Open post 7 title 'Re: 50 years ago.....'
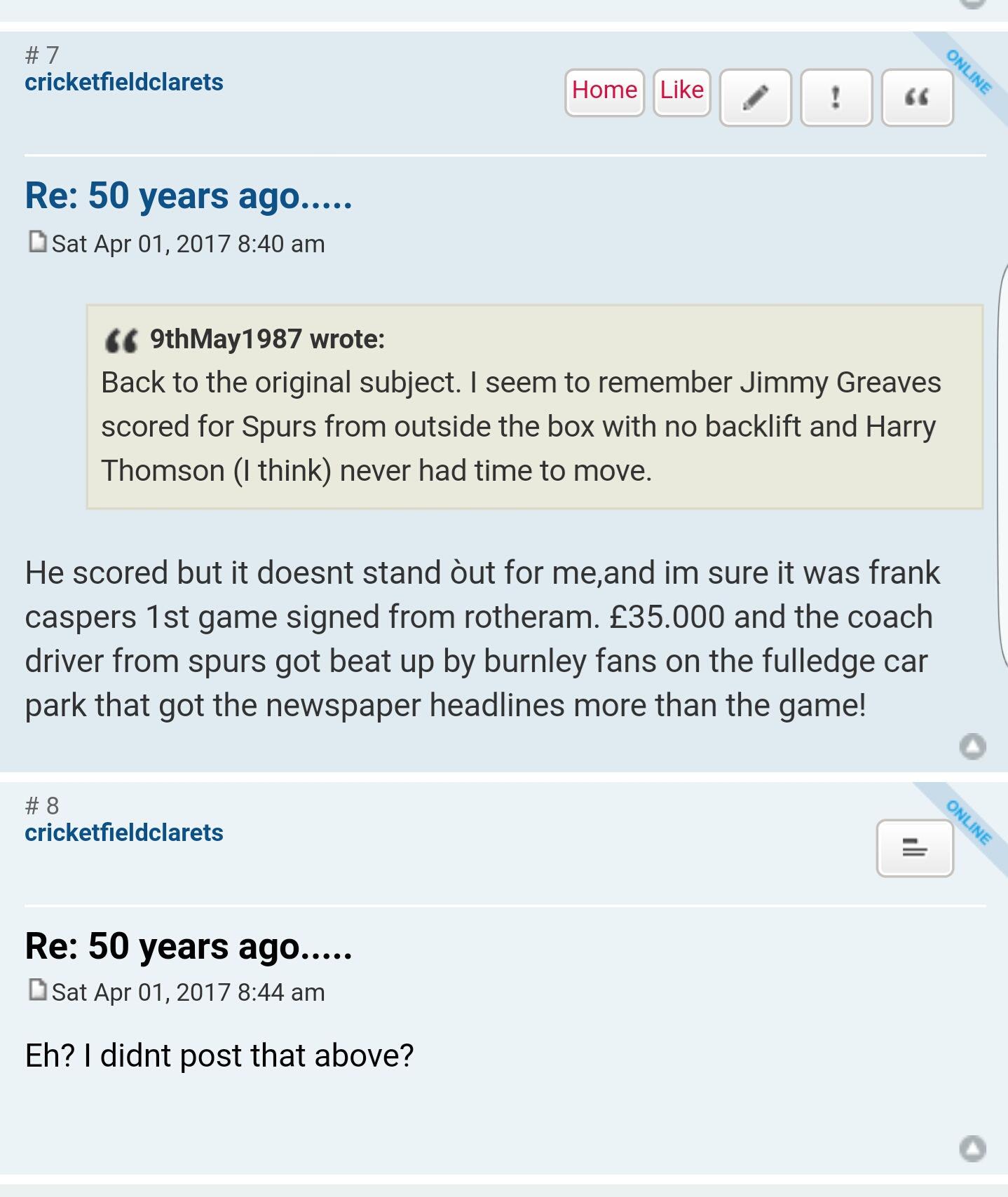 189,196
